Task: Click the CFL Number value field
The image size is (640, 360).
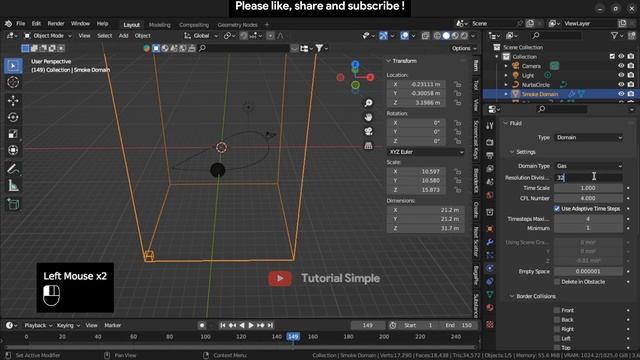Action: point(588,198)
